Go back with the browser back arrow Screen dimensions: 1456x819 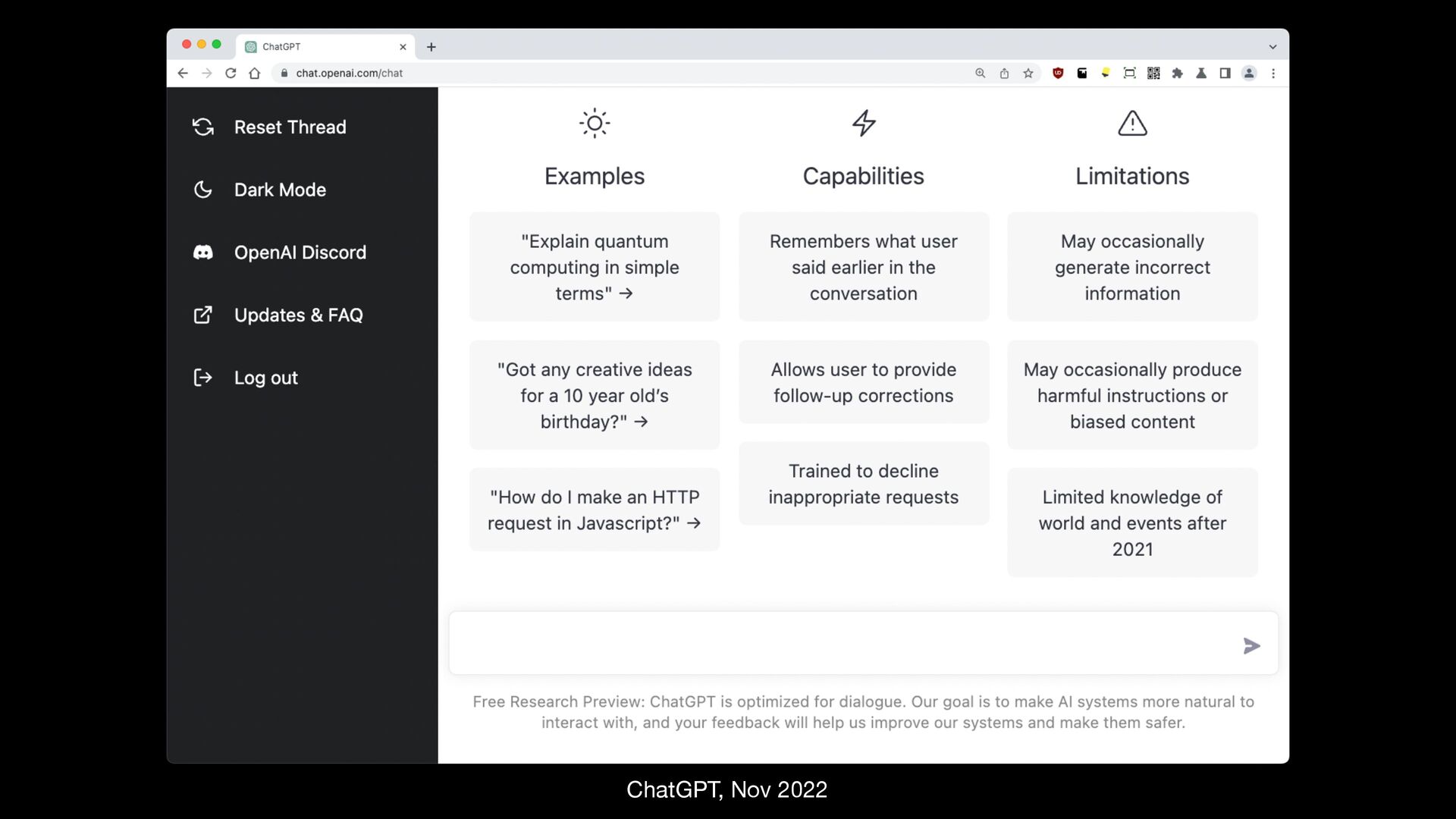pos(183,73)
